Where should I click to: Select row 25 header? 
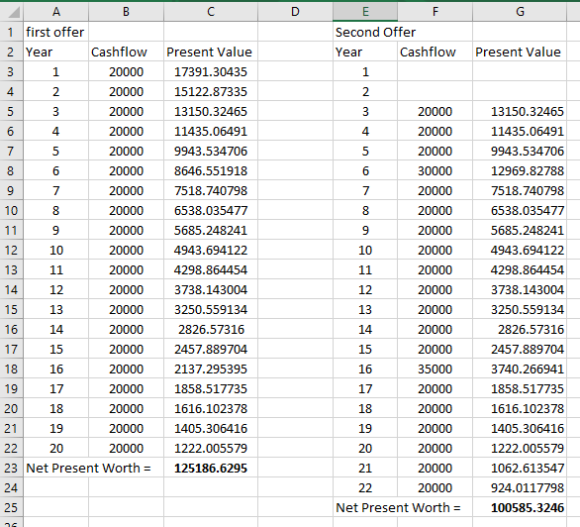coord(11,508)
